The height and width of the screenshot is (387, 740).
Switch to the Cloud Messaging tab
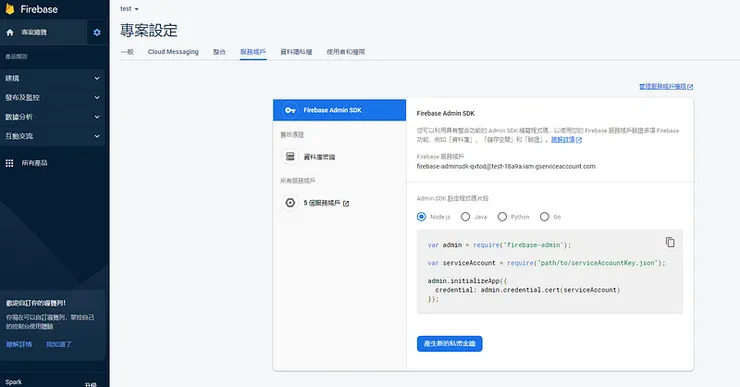pos(173,52)
